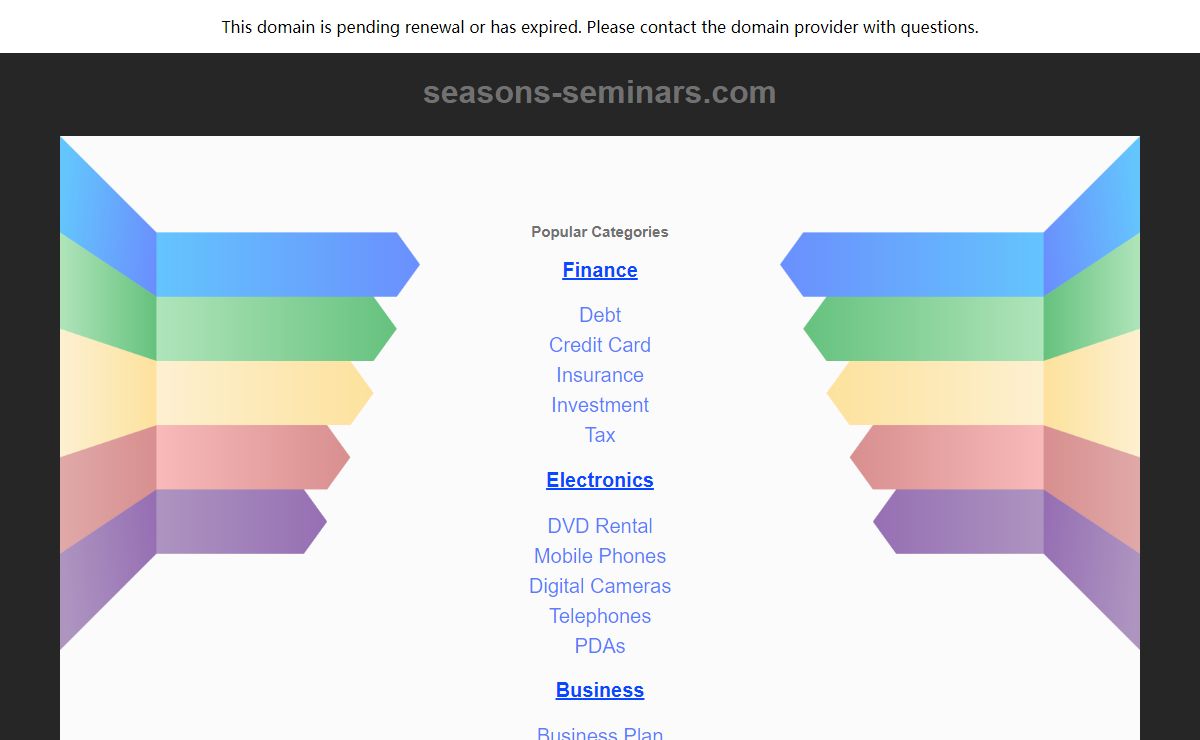
Task: Open the Mobile Phones link
Action: [x=600, y=556]
